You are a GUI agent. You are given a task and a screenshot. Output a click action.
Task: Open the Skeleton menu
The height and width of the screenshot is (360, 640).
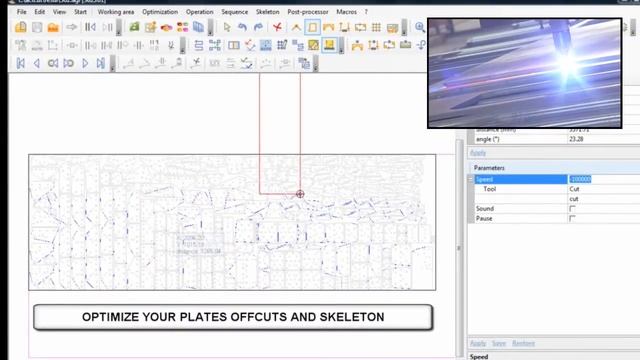click(268, 12)
